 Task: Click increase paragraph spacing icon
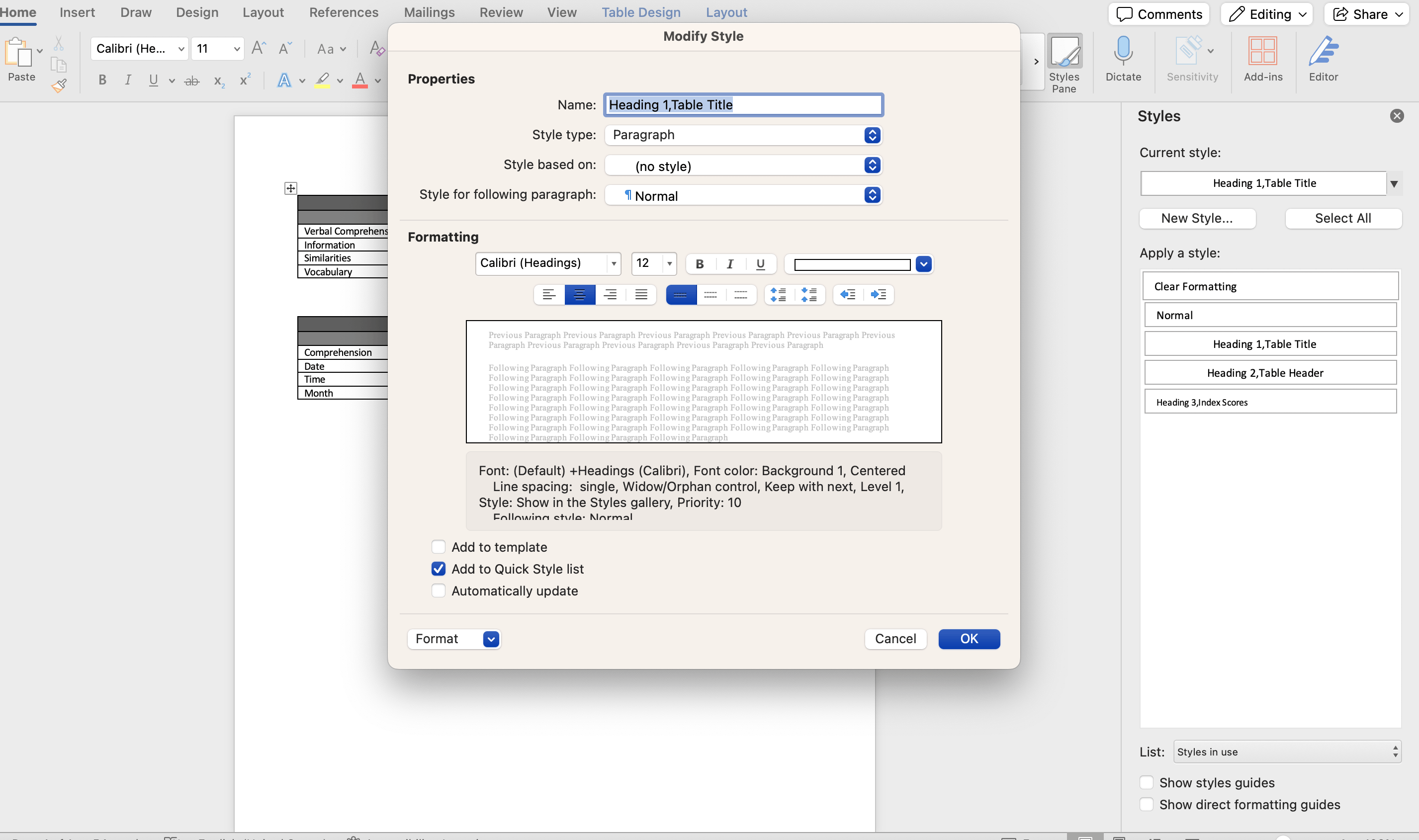click(778, 294)
